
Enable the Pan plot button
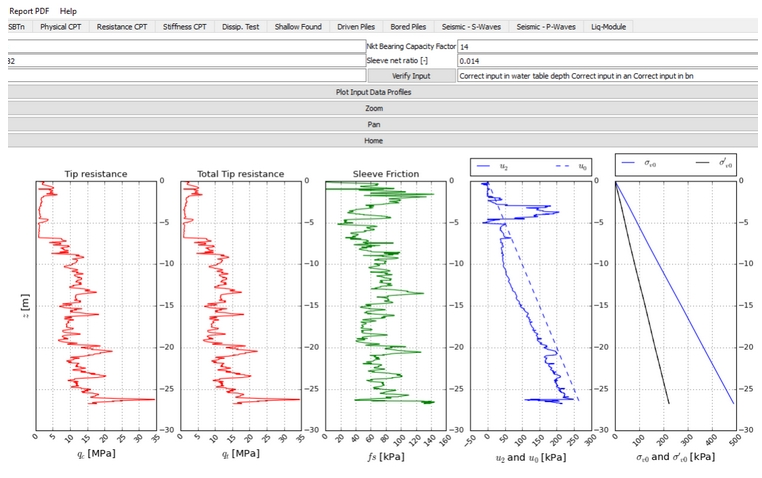tap(373, 125)
